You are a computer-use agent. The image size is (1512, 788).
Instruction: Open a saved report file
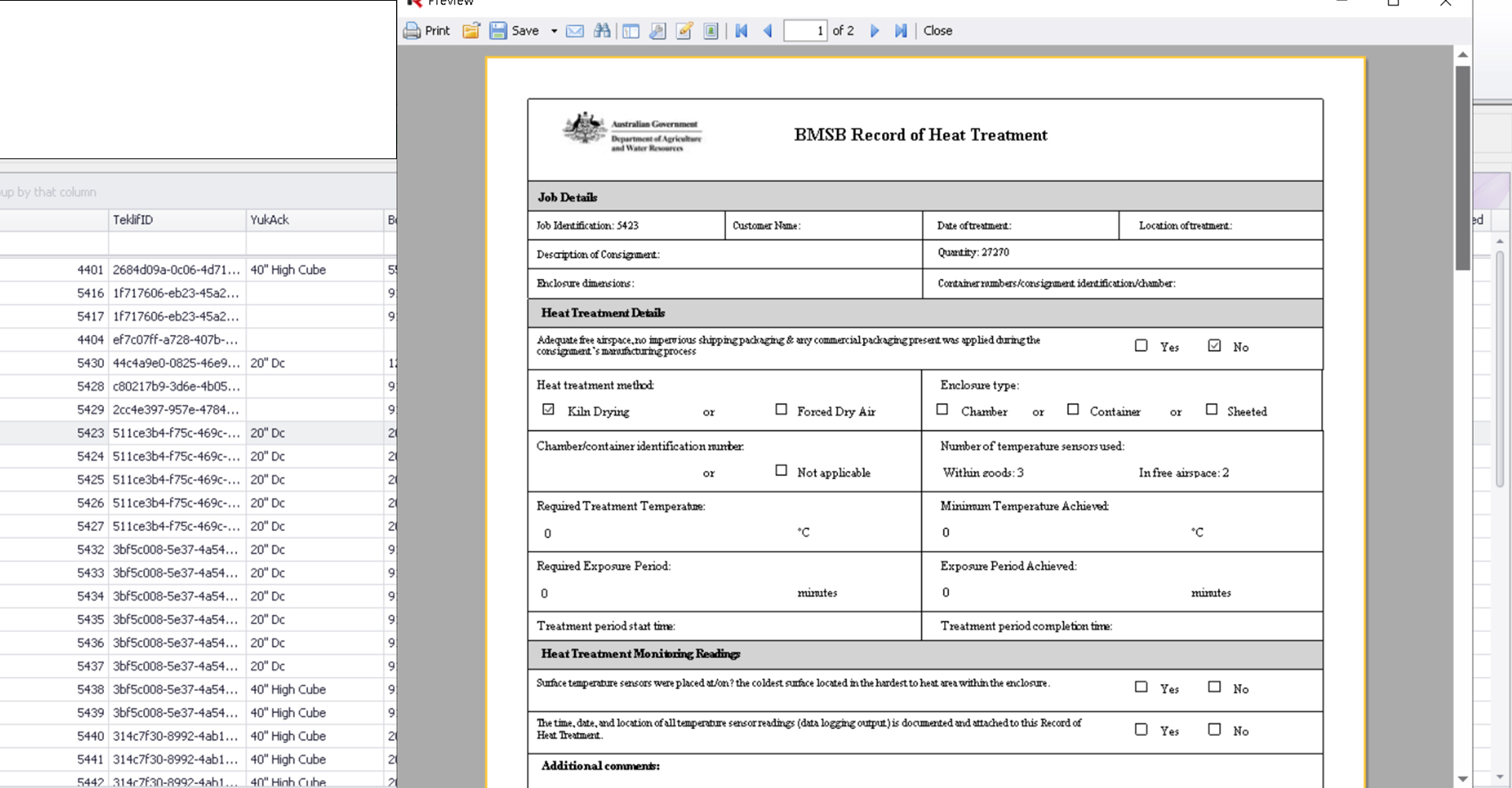pyautogui.click(x=471, y=31)
